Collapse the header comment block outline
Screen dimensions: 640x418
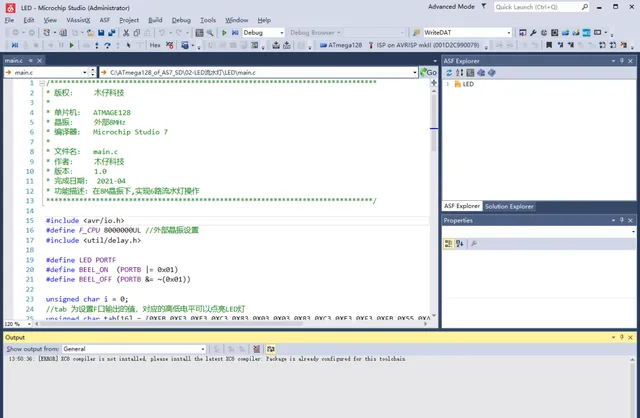[x=42, y=83]
